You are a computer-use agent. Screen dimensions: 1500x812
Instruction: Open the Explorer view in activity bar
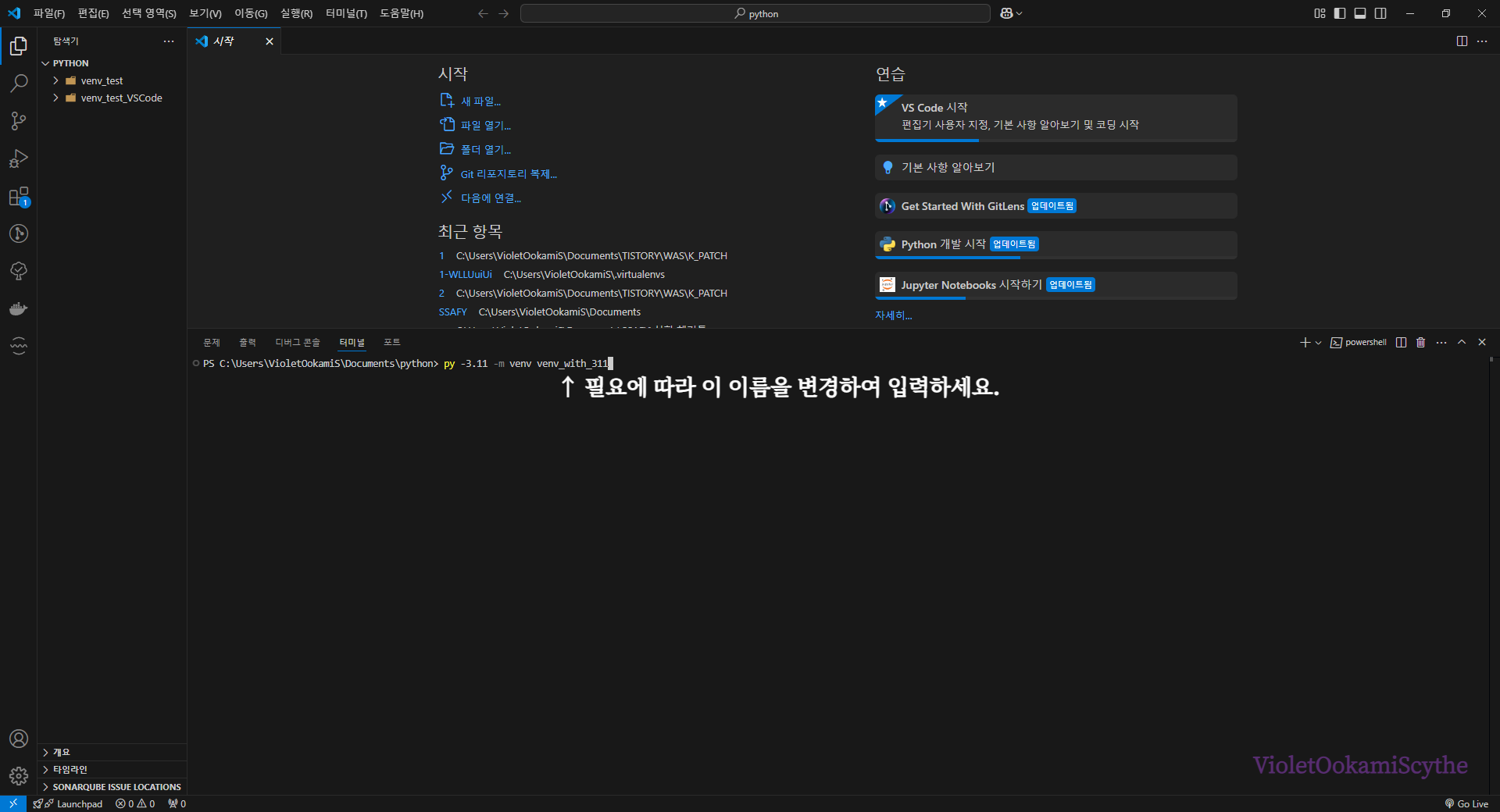pyautogui.click(x=19, y=46)
